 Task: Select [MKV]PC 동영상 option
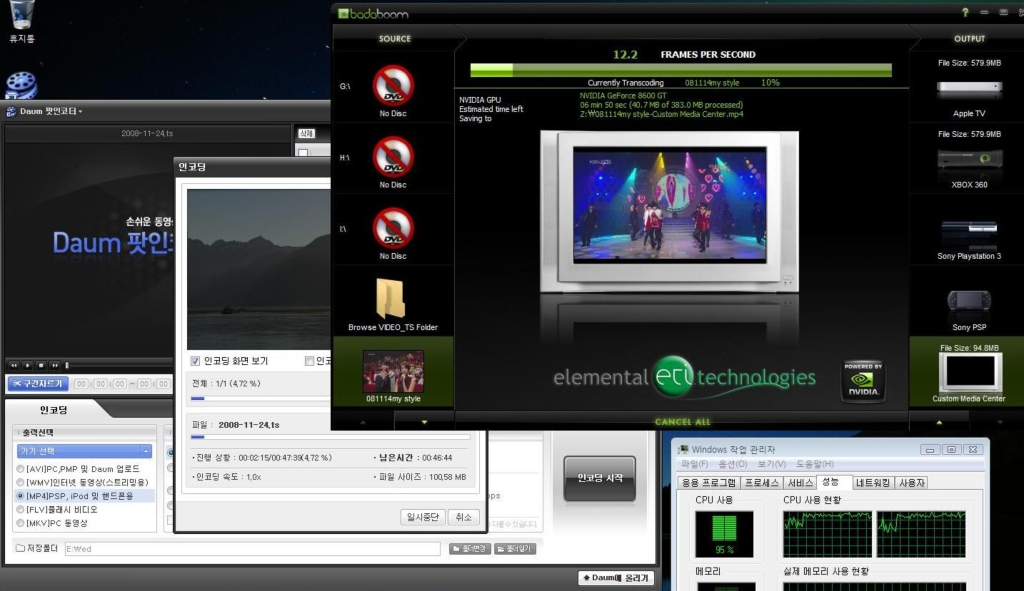tap(52, 523)
